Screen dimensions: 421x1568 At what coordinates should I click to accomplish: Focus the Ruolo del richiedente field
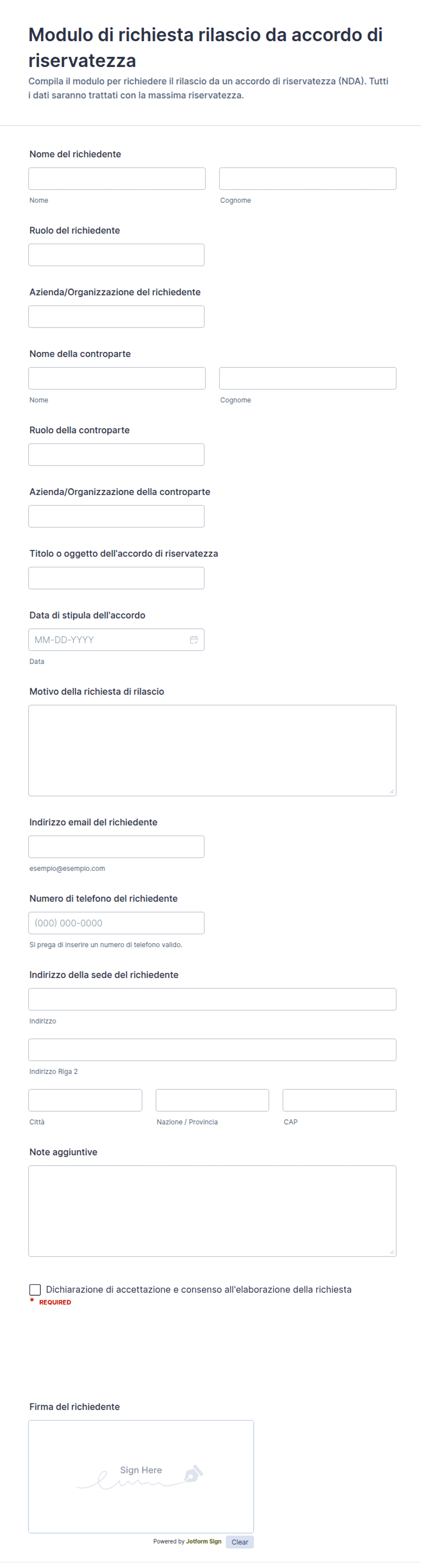coord(116,254)
